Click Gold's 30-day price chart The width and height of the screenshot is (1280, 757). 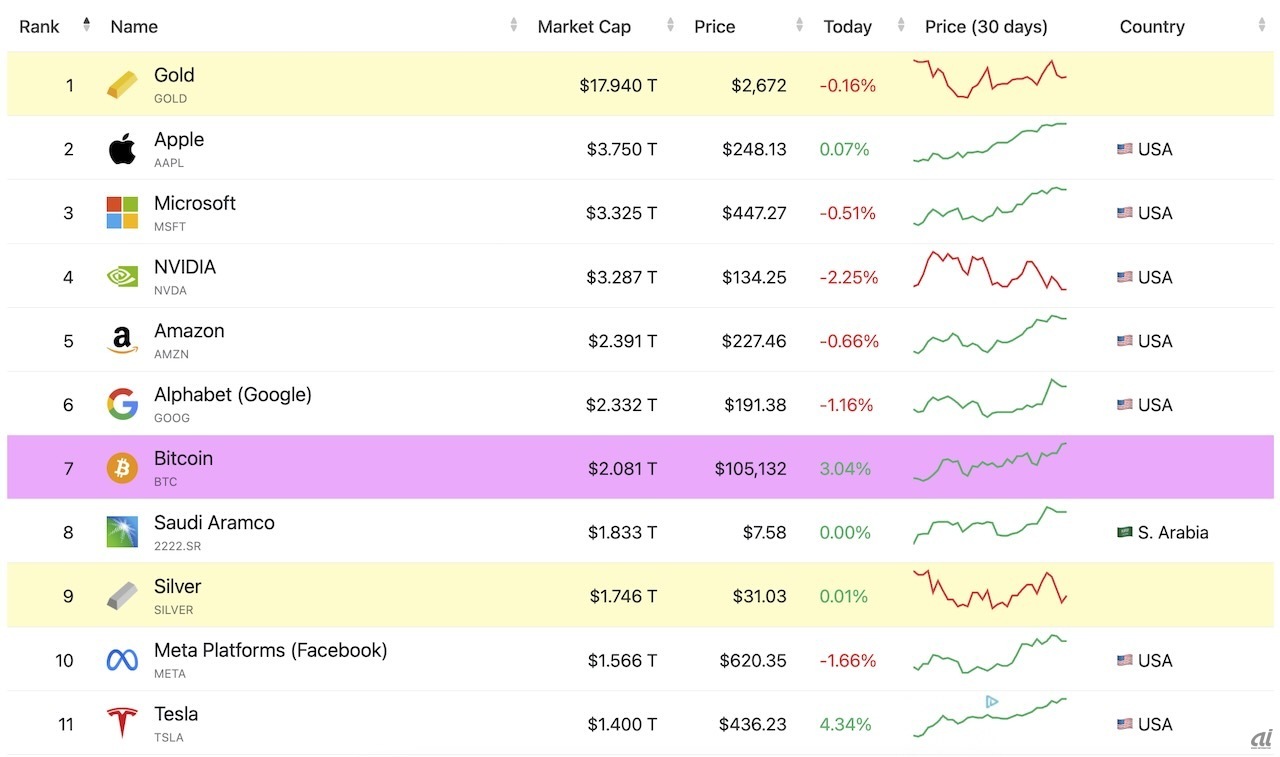(x=990, y=78)
